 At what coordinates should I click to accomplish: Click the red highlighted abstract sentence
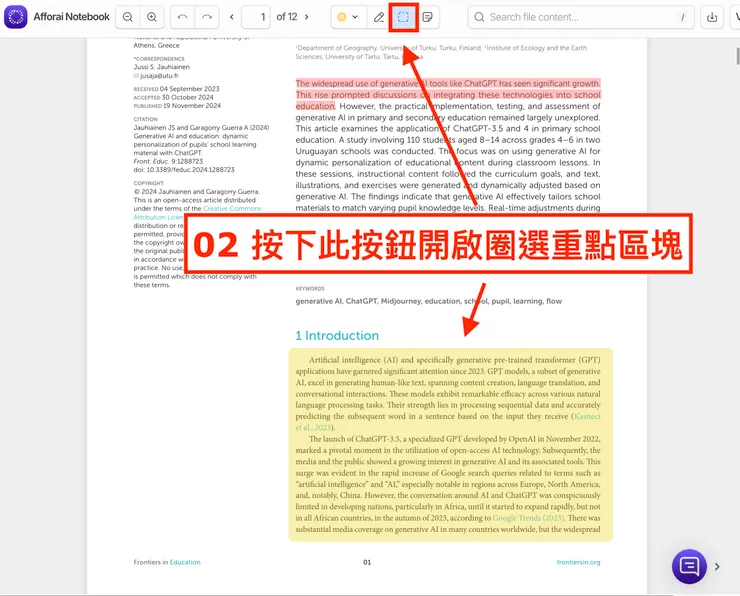[x=448, y=95]
